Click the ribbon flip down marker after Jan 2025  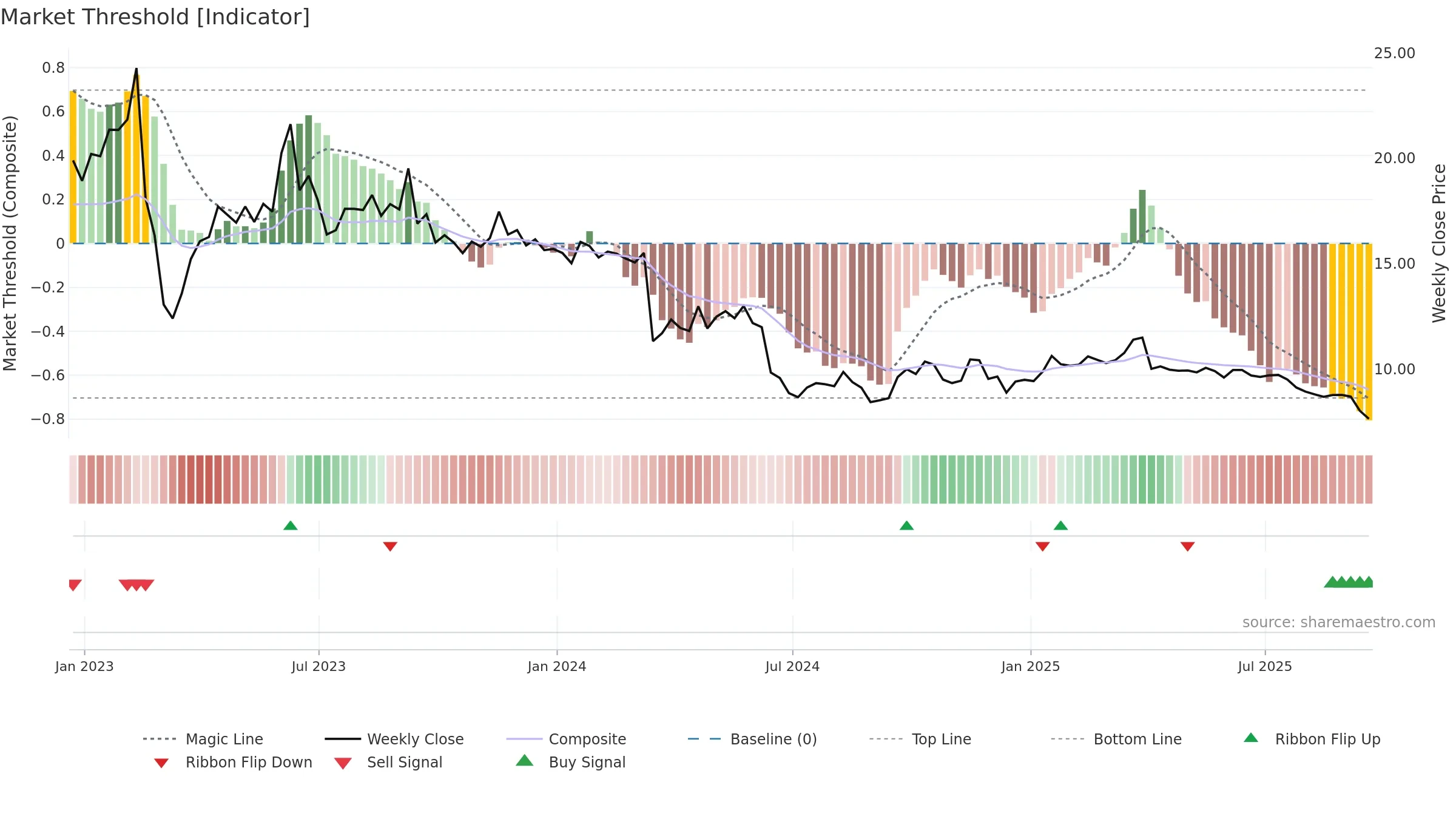pyautogui.click(x=1043, y=547)
